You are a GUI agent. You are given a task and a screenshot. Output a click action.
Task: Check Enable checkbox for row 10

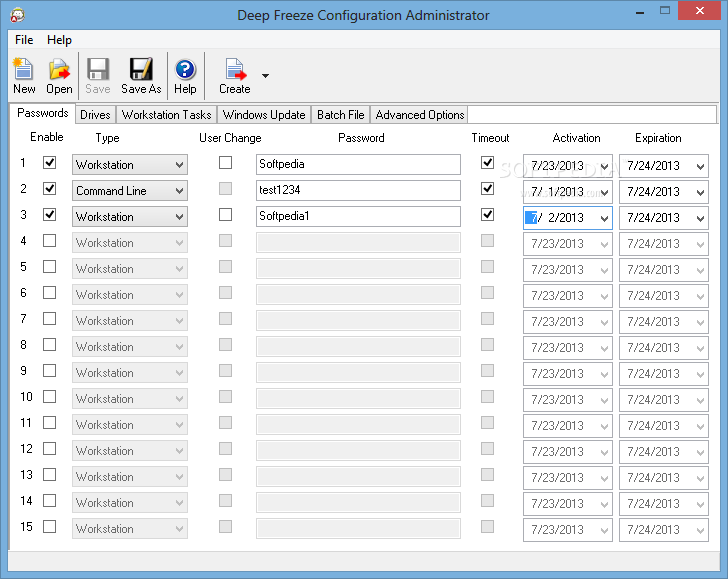[x=49, y=397]
